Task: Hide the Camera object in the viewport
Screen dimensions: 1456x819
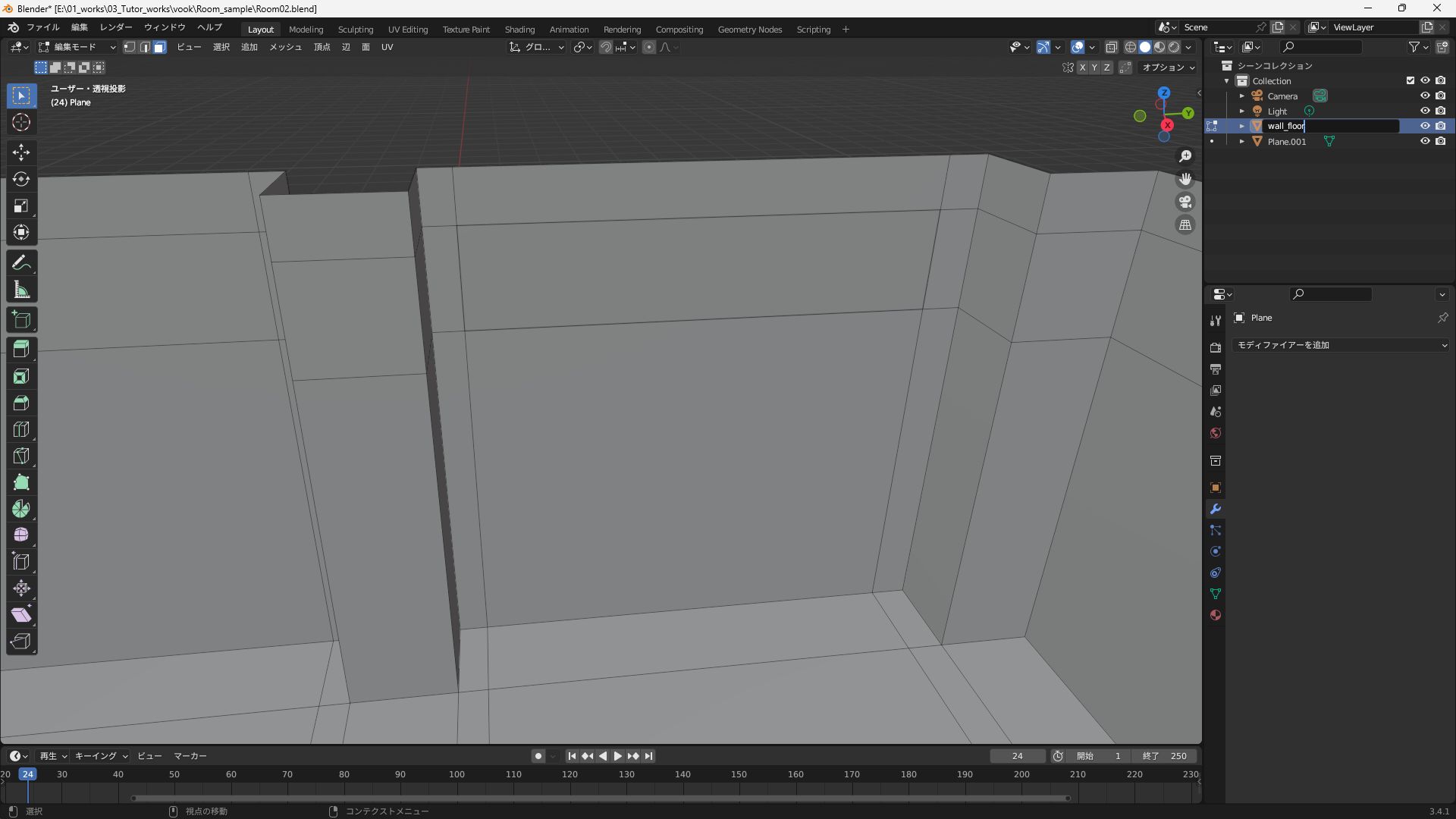Action: tap(1426, 96)
